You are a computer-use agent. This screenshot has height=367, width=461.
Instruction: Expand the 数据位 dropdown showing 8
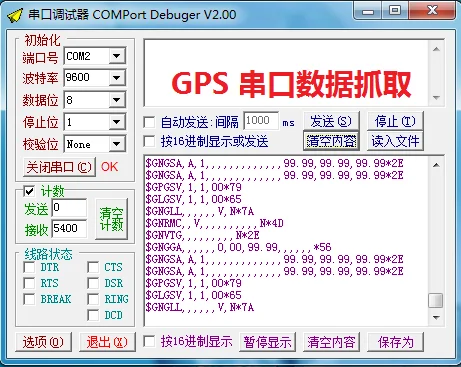[117, 100]
